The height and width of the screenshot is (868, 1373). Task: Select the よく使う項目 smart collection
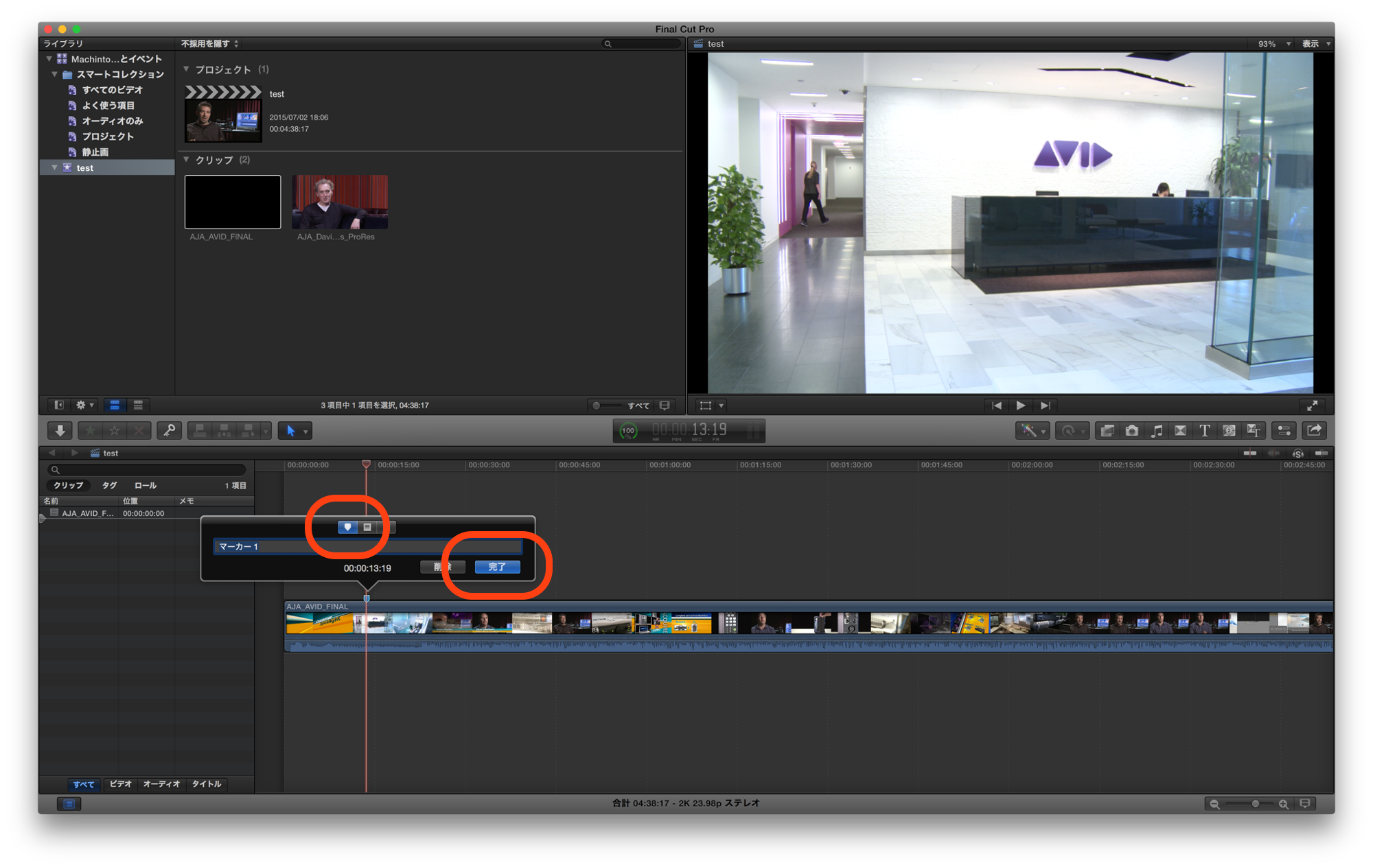click(108, 106)
